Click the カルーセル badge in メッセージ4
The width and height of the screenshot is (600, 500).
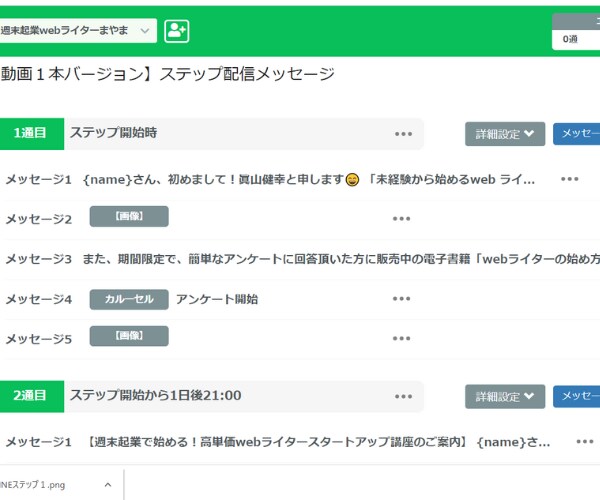coord(129,299)
